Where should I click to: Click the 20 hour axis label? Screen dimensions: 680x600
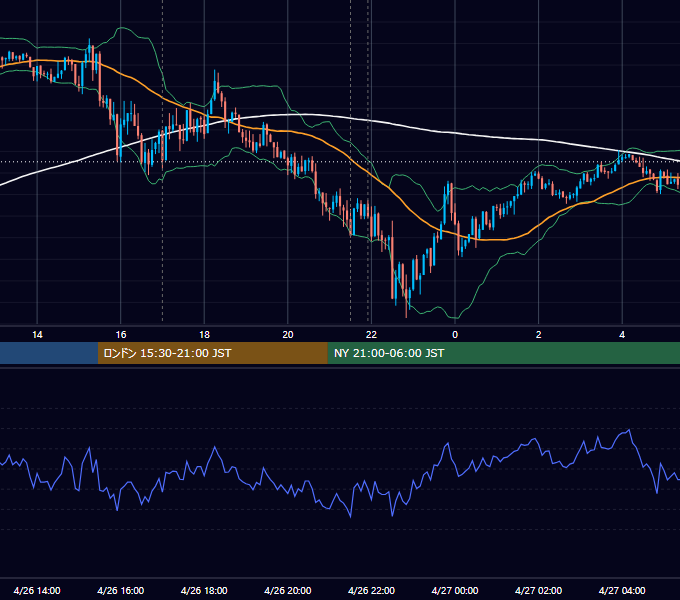coord(288,335)
